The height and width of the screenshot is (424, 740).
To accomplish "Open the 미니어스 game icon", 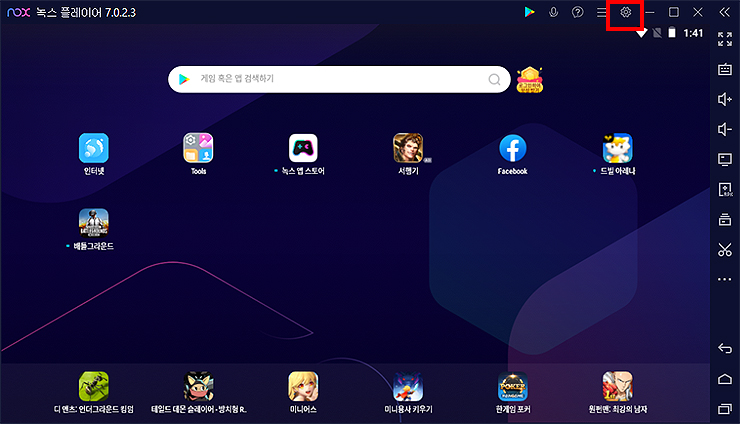I will click(303, 386).
